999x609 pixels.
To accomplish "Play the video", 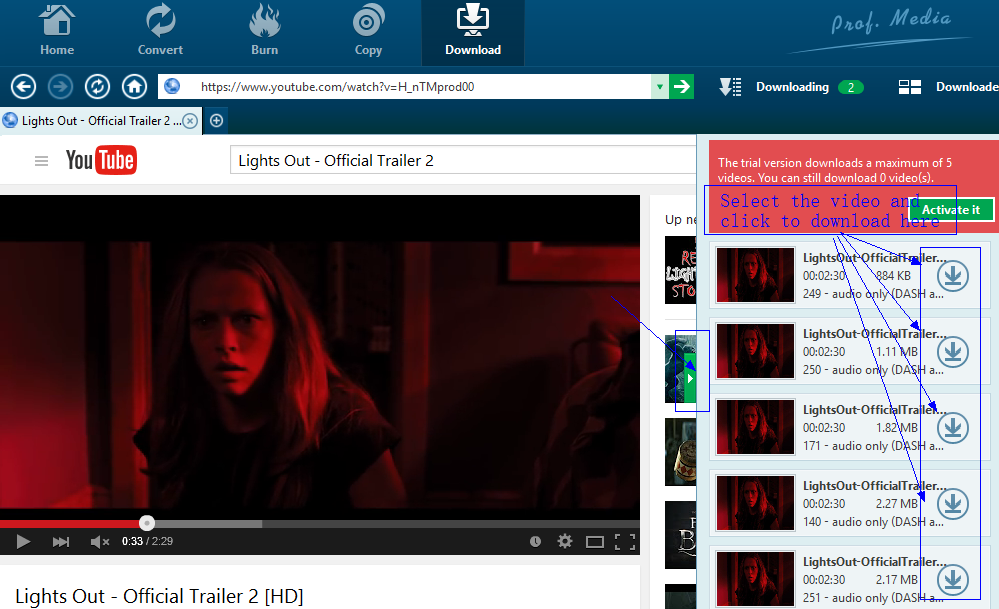I will point(23,541).
